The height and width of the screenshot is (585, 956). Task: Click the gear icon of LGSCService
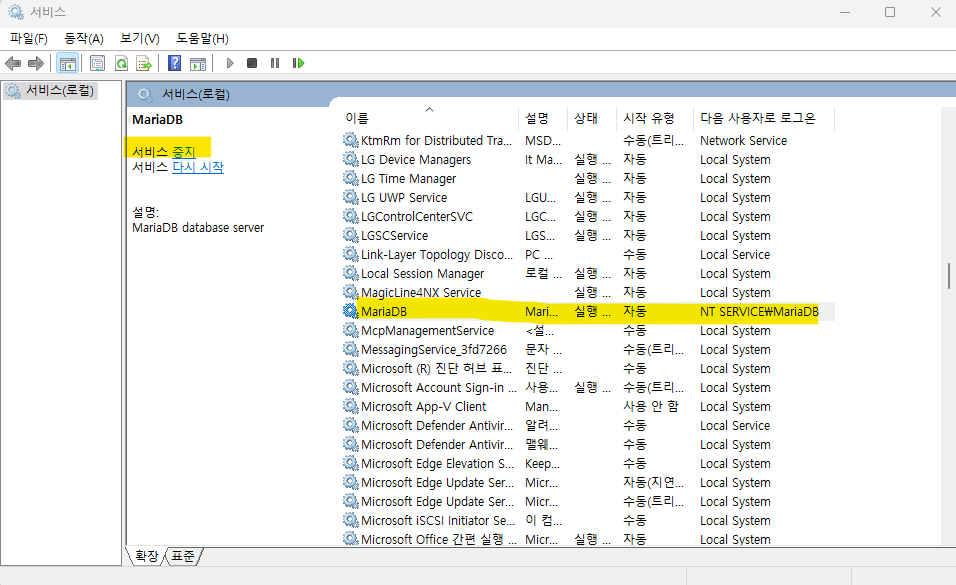tap(350, 235)
